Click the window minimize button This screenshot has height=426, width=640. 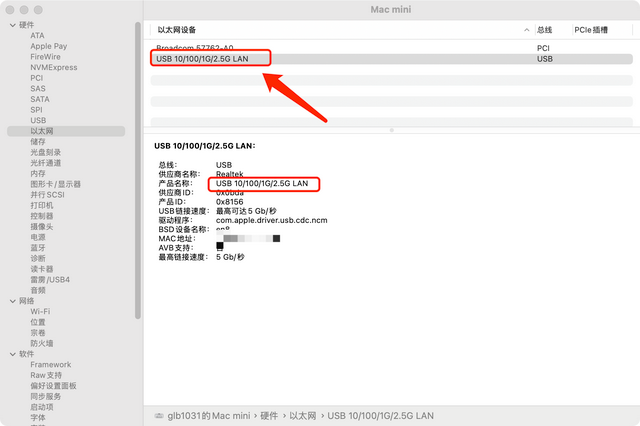(24, 10)
